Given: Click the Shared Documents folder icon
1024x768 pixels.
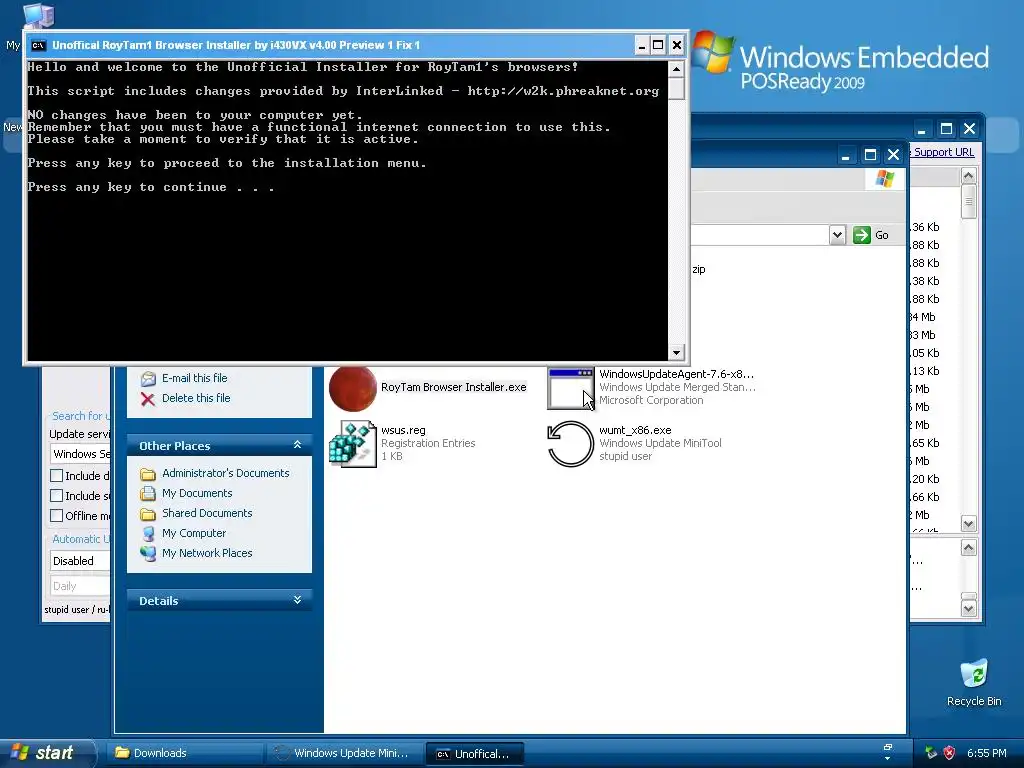Looking at the screenshot, I should pyautogui.click(x=148, y=514).
